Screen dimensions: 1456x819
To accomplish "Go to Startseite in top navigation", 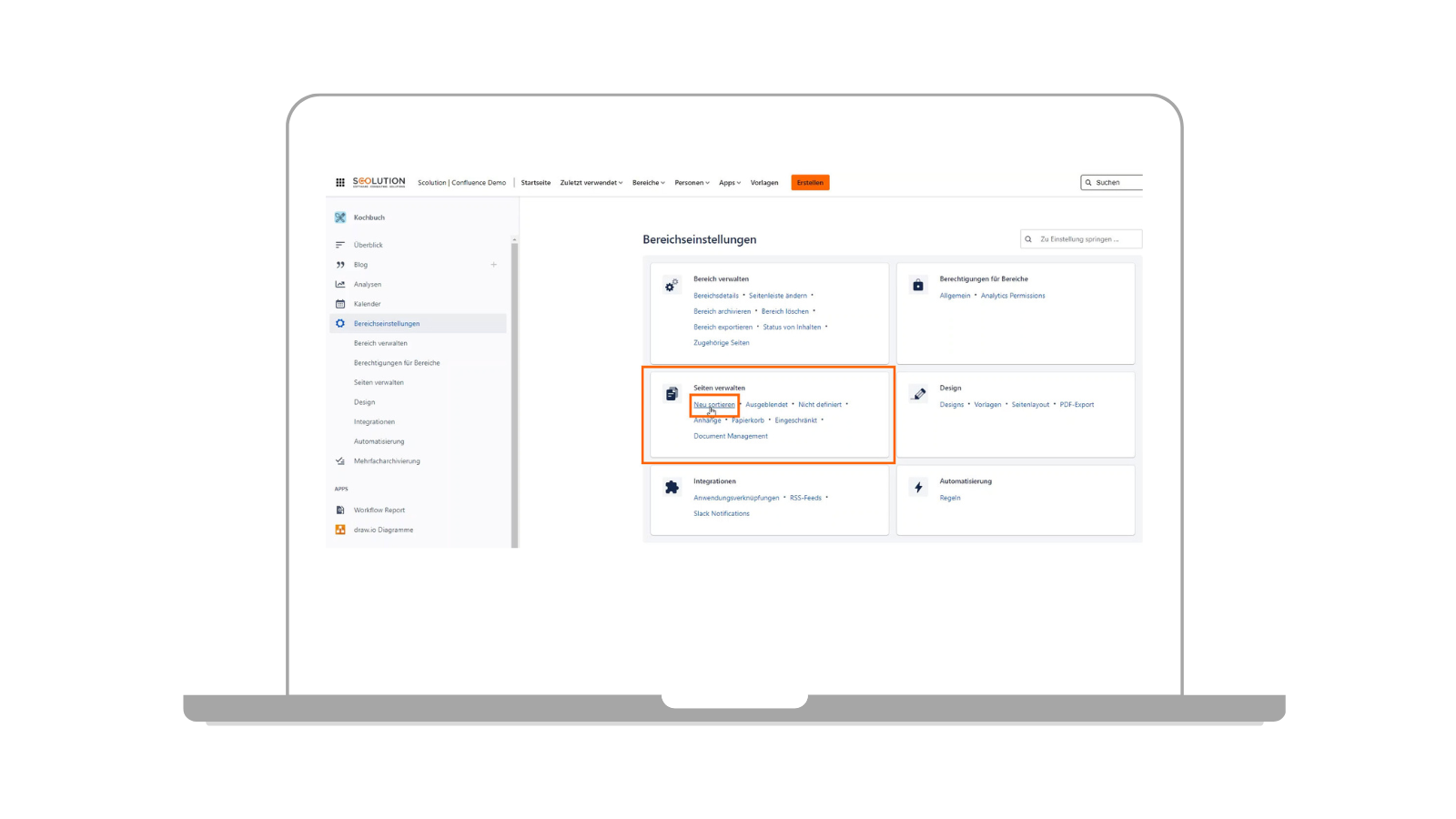I will [535, 183].
